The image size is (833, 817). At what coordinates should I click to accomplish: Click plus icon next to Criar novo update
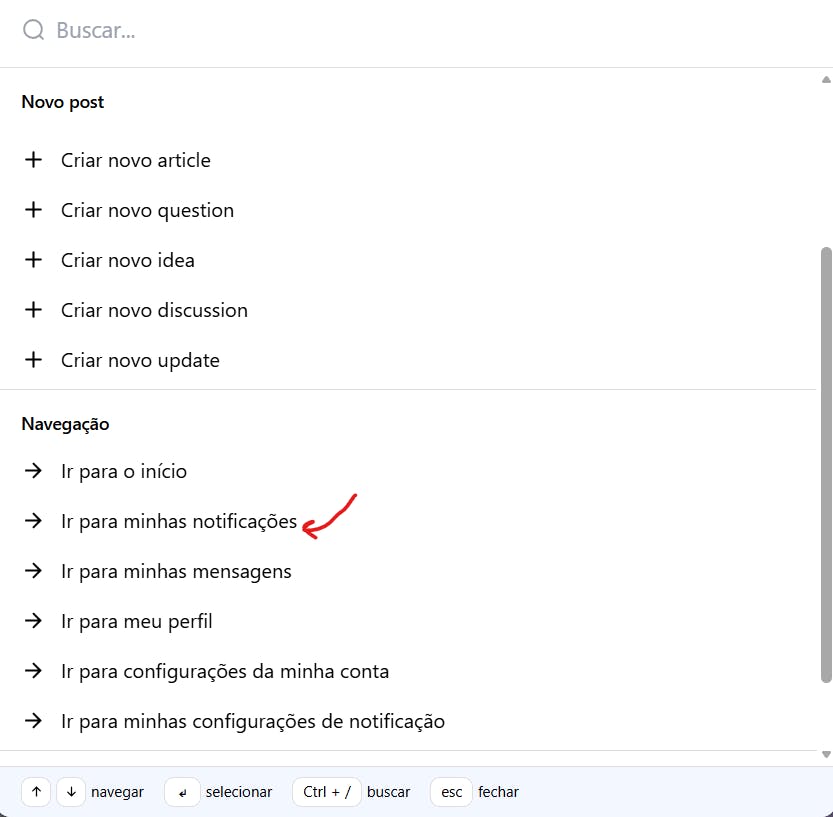point(33,360)
